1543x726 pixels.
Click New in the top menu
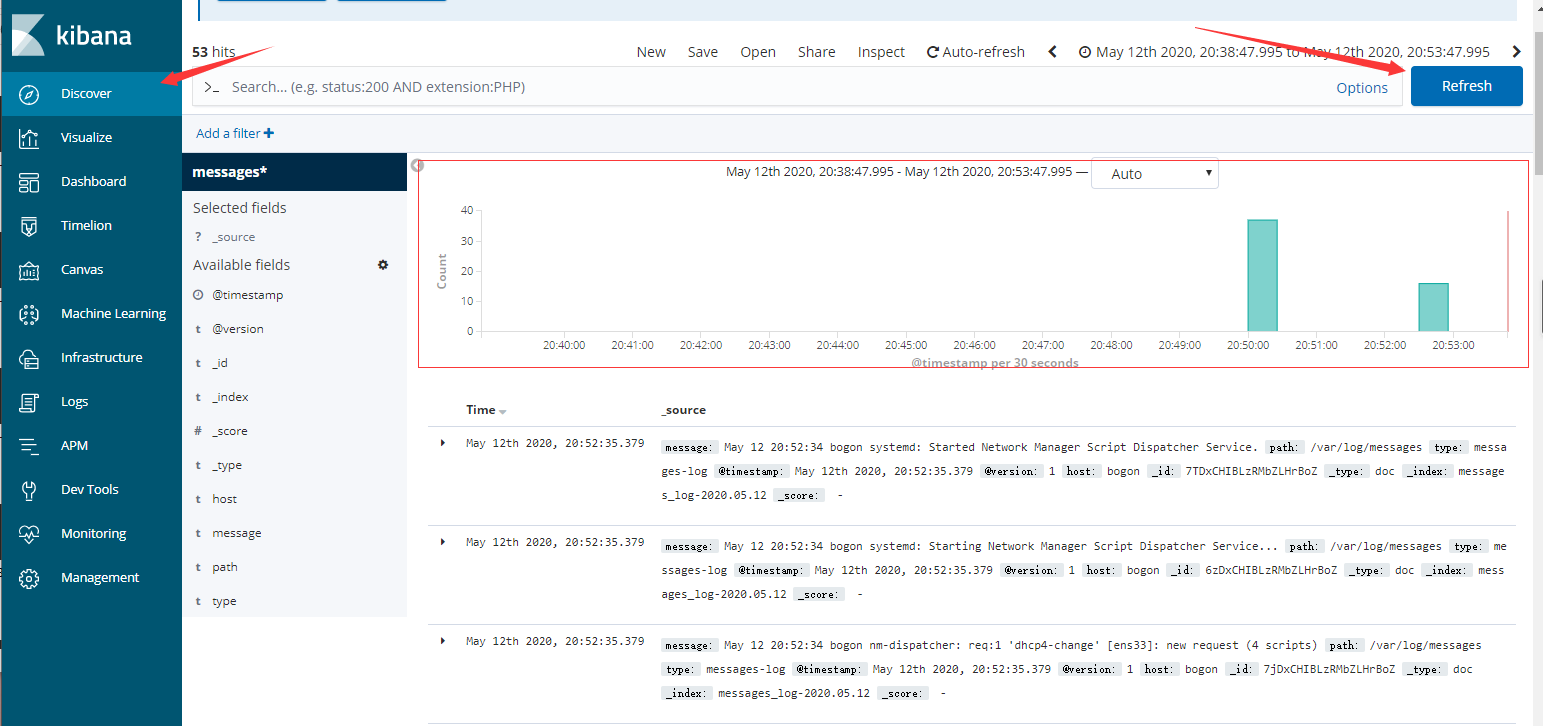pos(651,52)
